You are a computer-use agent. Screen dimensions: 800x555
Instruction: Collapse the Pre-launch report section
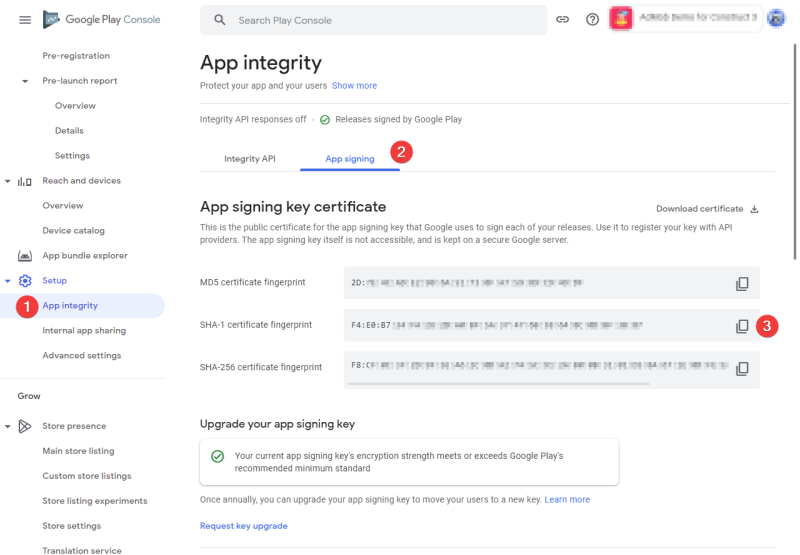point(24,81)
